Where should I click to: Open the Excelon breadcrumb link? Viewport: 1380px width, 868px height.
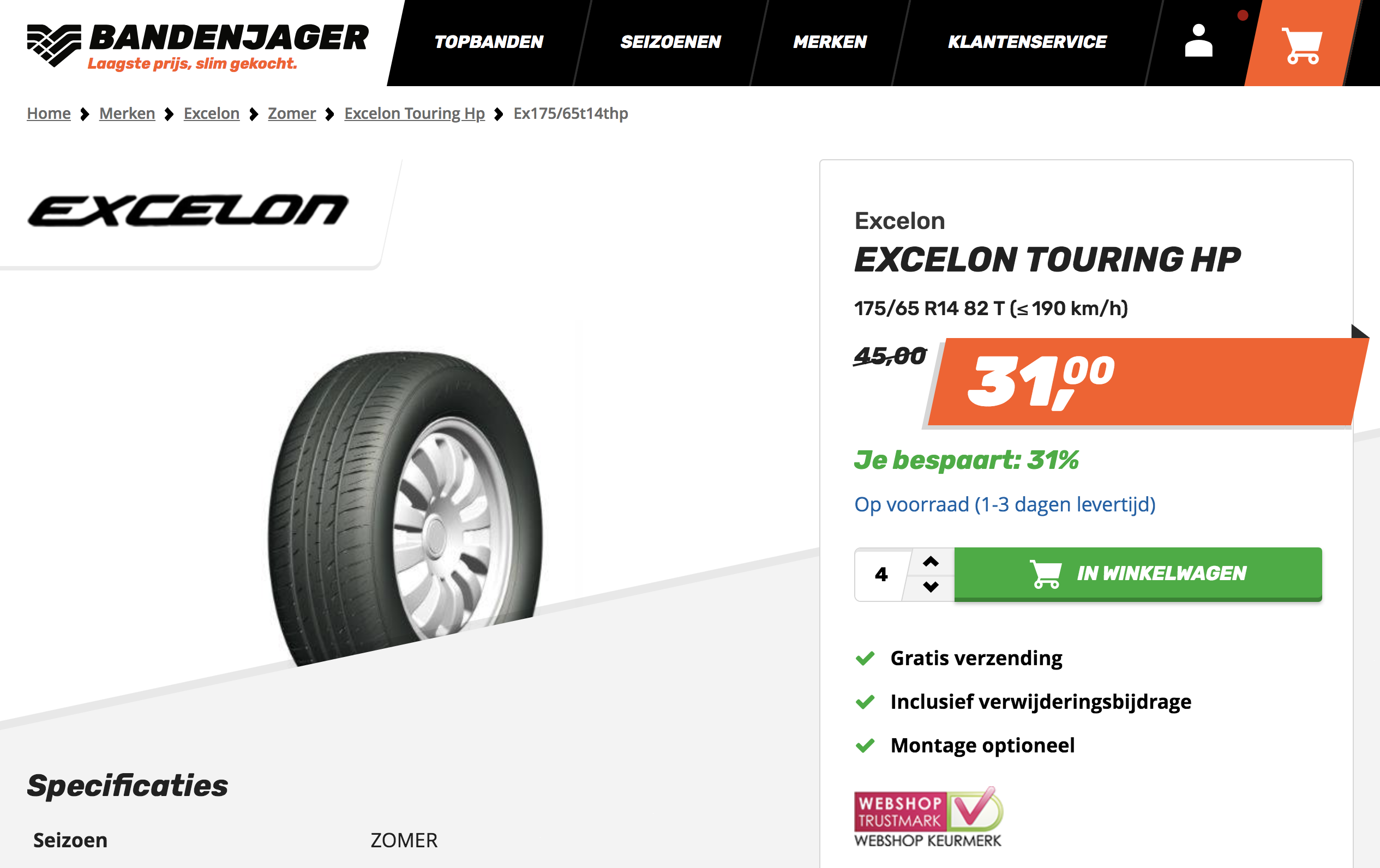(x=212, y=113)
